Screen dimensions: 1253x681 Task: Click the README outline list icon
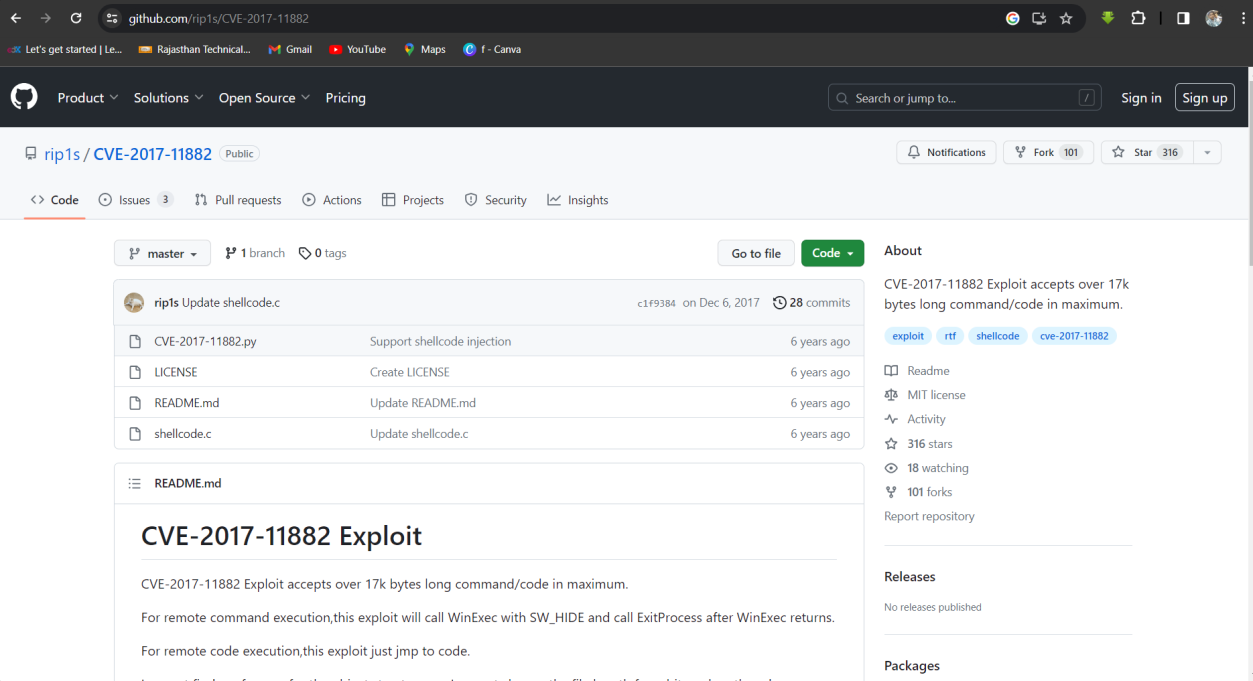pyautogui.click(x=135, y=483)
